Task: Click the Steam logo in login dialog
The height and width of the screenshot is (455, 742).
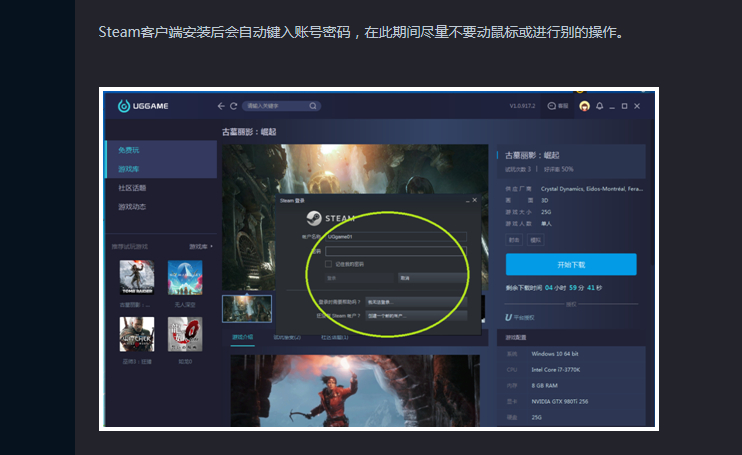Action: click(314, 218)
